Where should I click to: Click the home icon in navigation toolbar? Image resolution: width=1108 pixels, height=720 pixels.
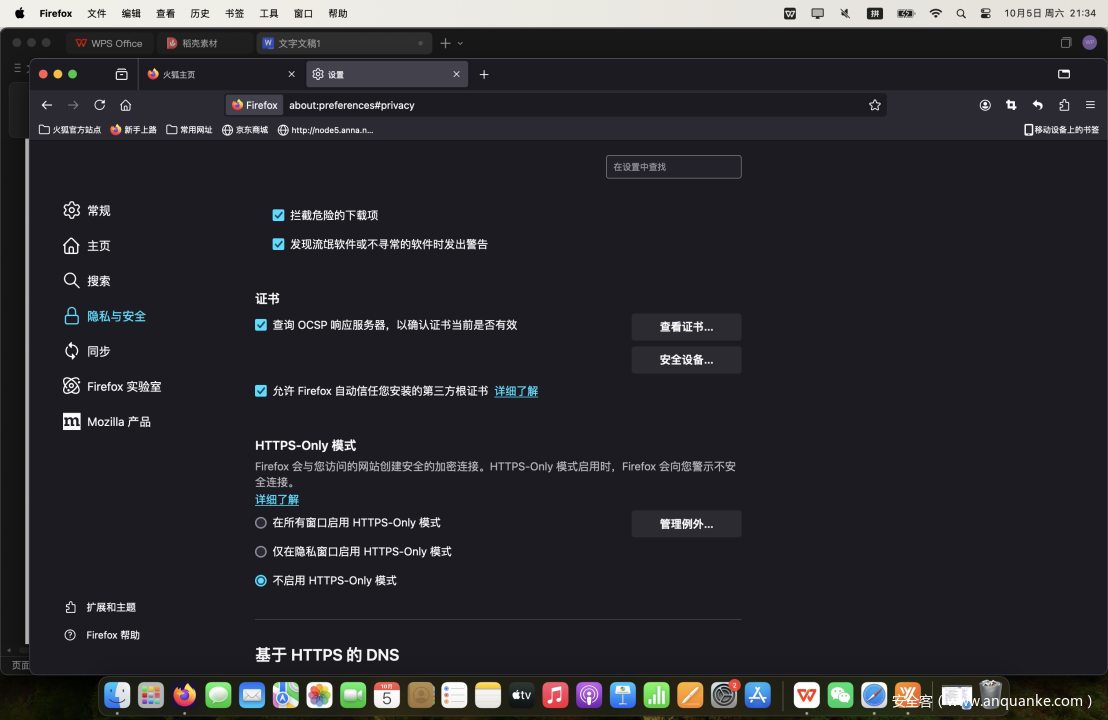(126, 105)
